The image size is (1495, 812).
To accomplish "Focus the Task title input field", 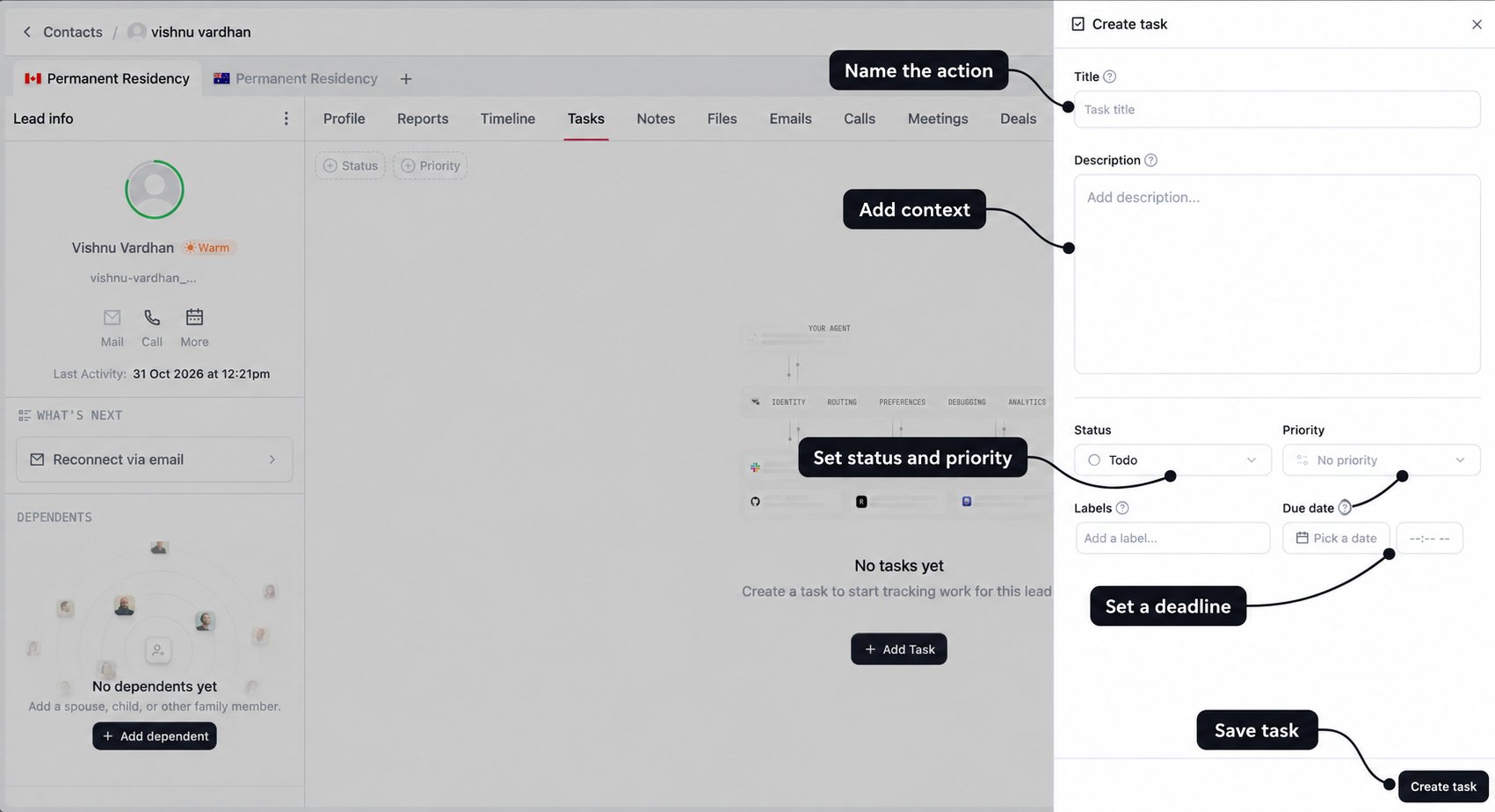I will (1277, 109).
